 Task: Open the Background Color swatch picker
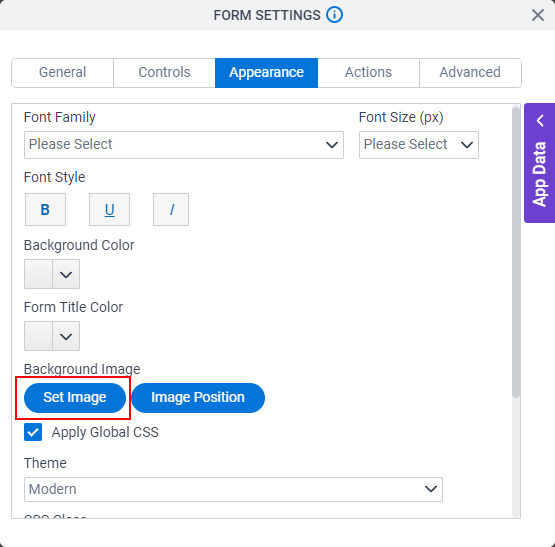[x=52, y=274]
